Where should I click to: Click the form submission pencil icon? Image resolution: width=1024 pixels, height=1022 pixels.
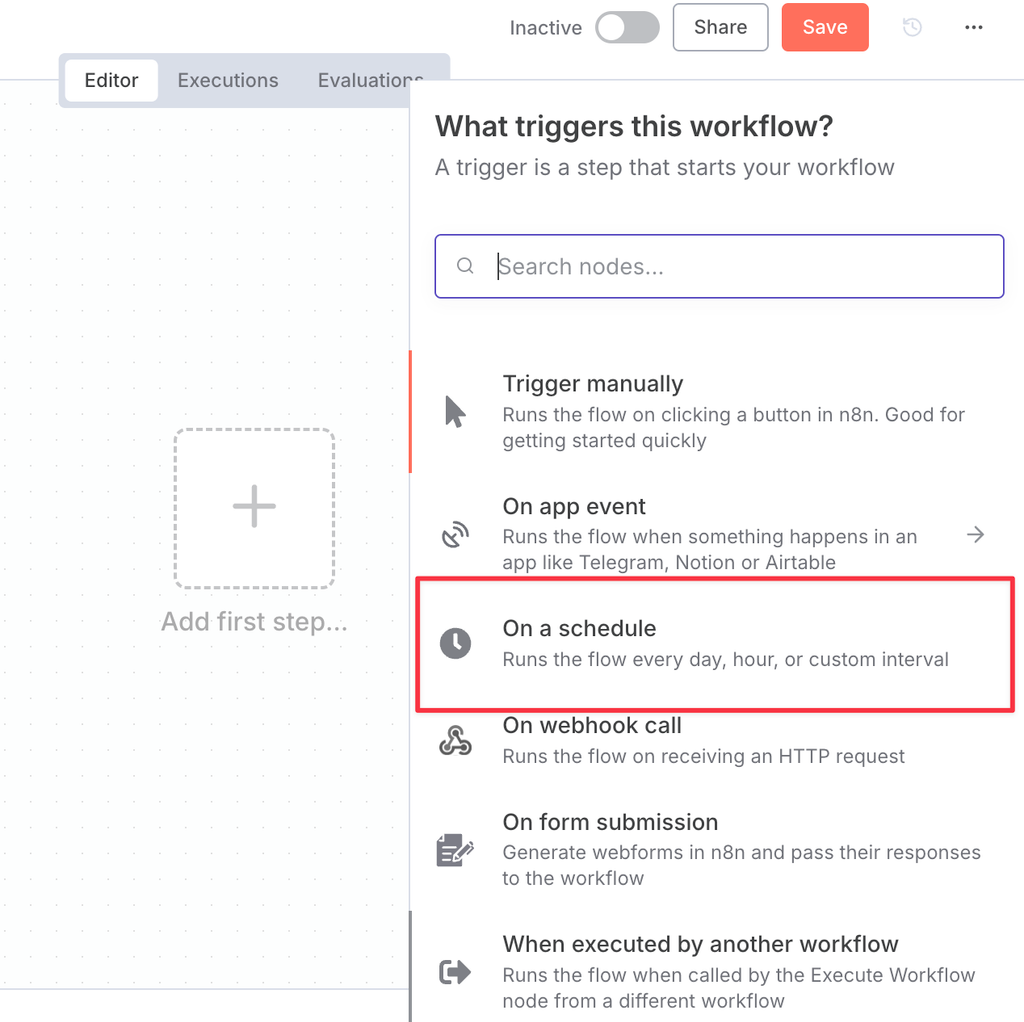[455, 850]
